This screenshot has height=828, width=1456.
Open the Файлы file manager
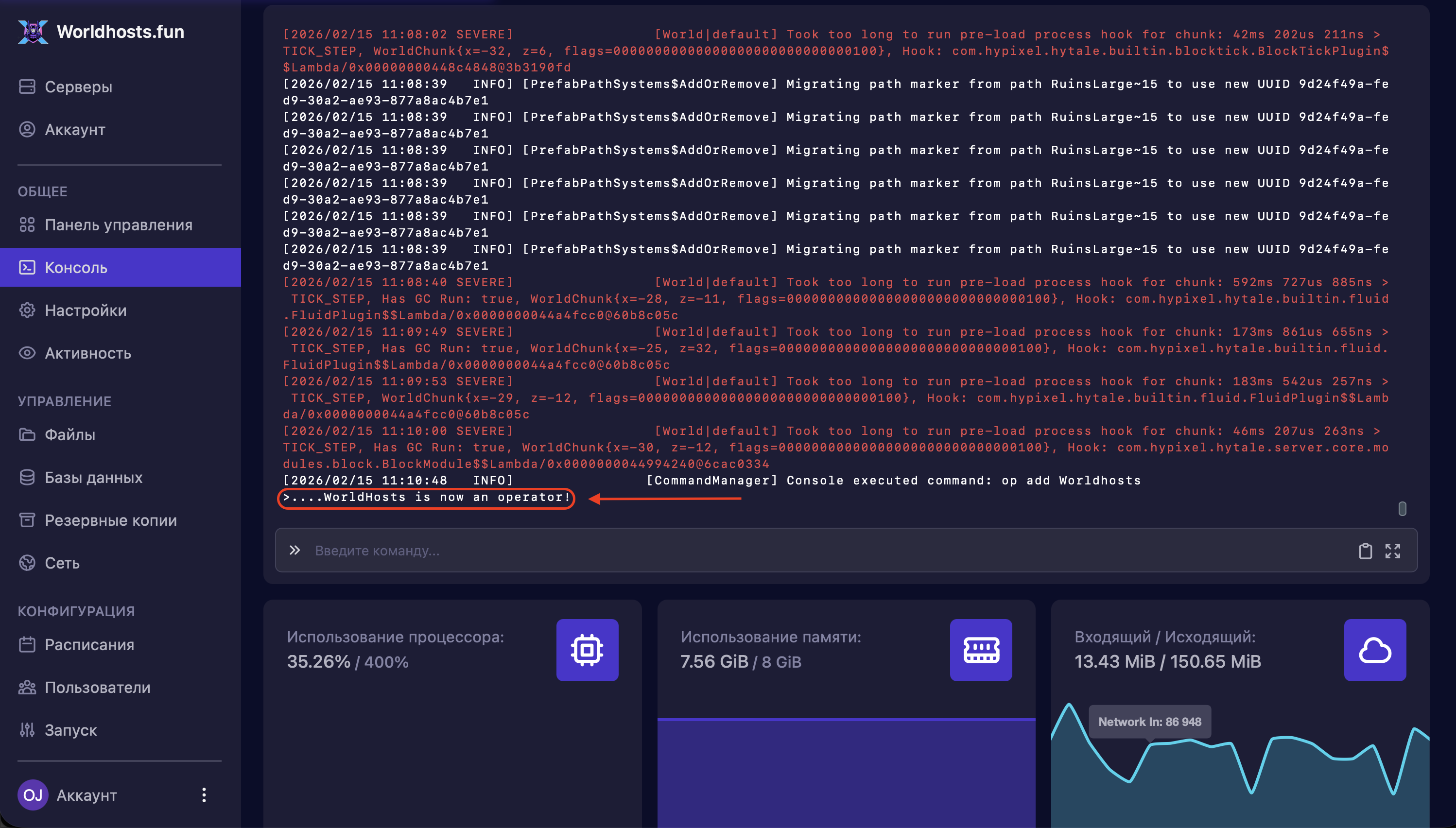(x=69, y=434)
